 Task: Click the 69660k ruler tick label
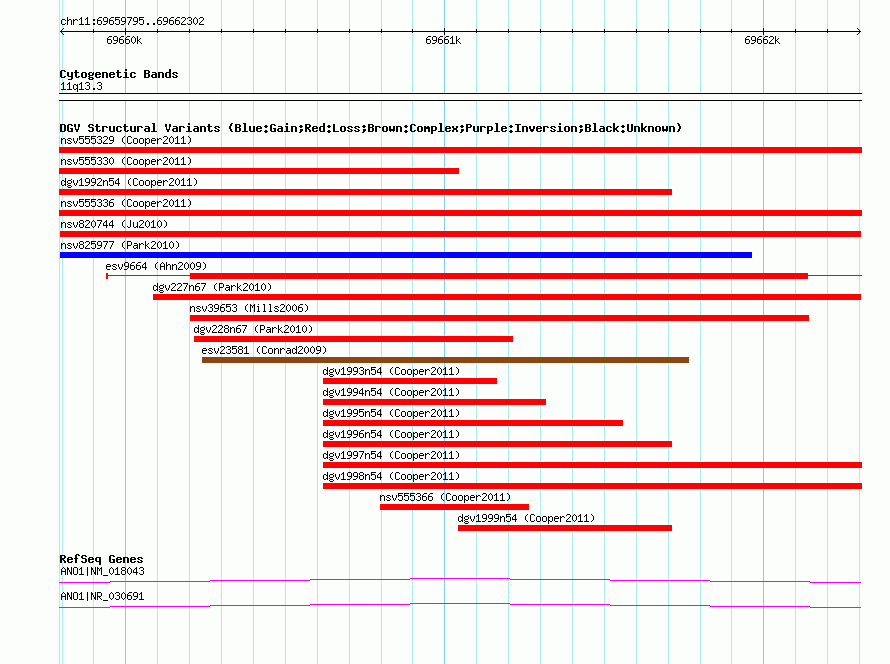[x=124, y=40]
